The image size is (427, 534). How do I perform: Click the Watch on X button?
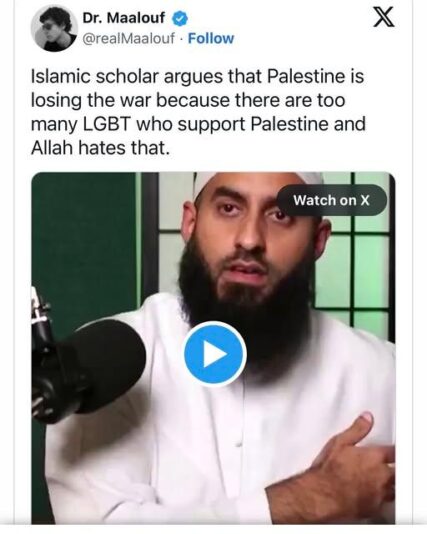[331, 200]
